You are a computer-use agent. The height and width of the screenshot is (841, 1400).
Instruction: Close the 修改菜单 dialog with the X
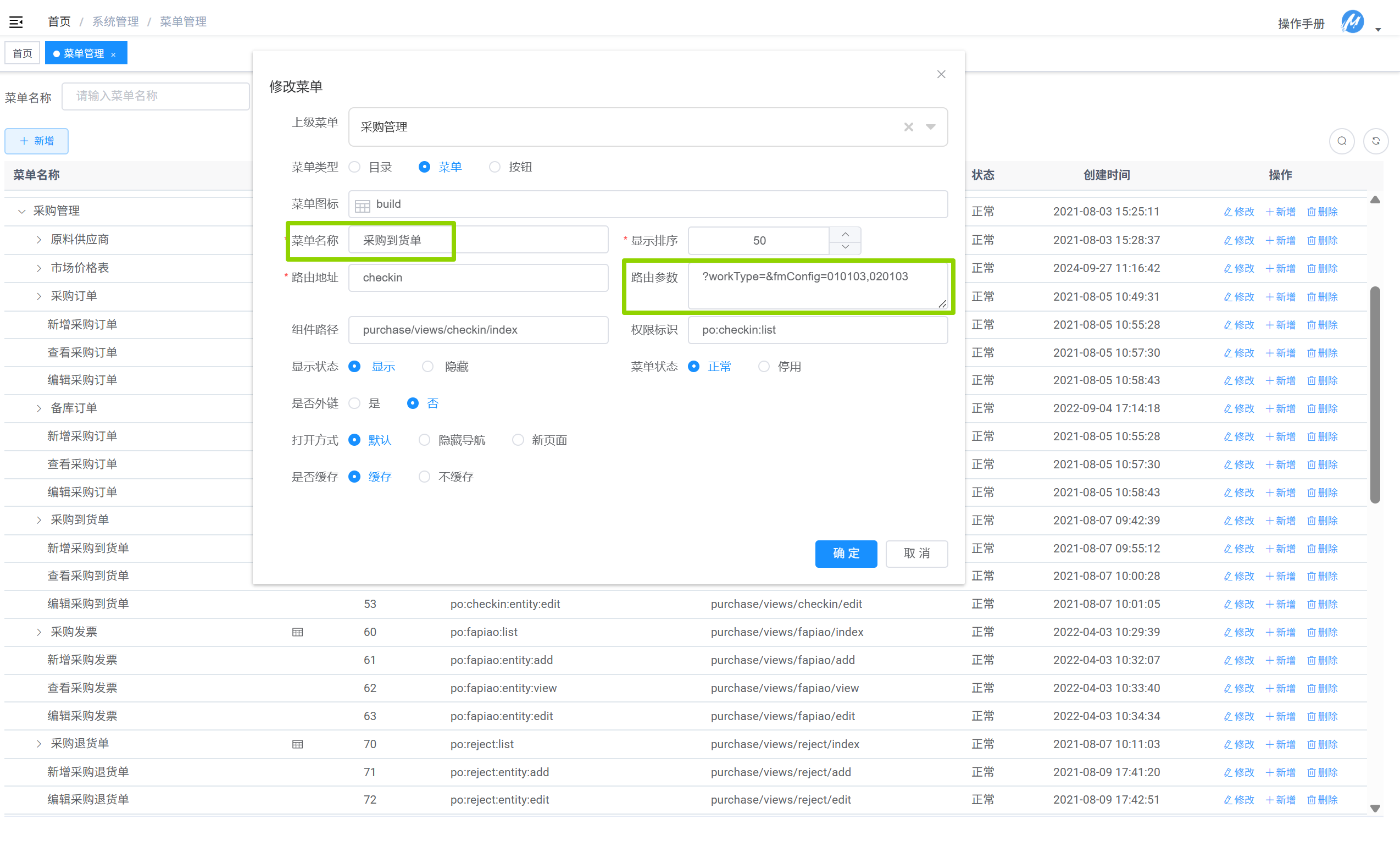[x=941, y=74]
